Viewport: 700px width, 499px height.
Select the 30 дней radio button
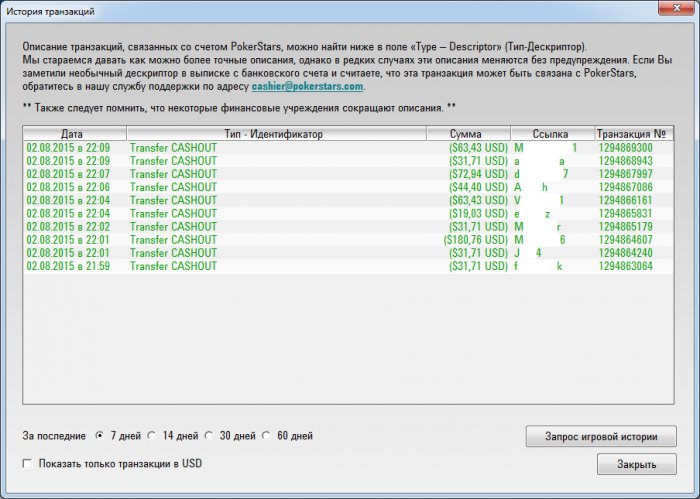pos(208,436)
